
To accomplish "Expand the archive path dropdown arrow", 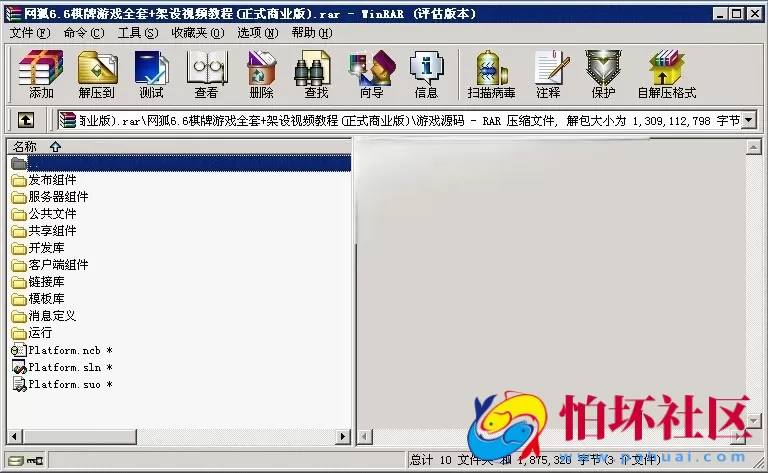I will (x=748, y=120).
